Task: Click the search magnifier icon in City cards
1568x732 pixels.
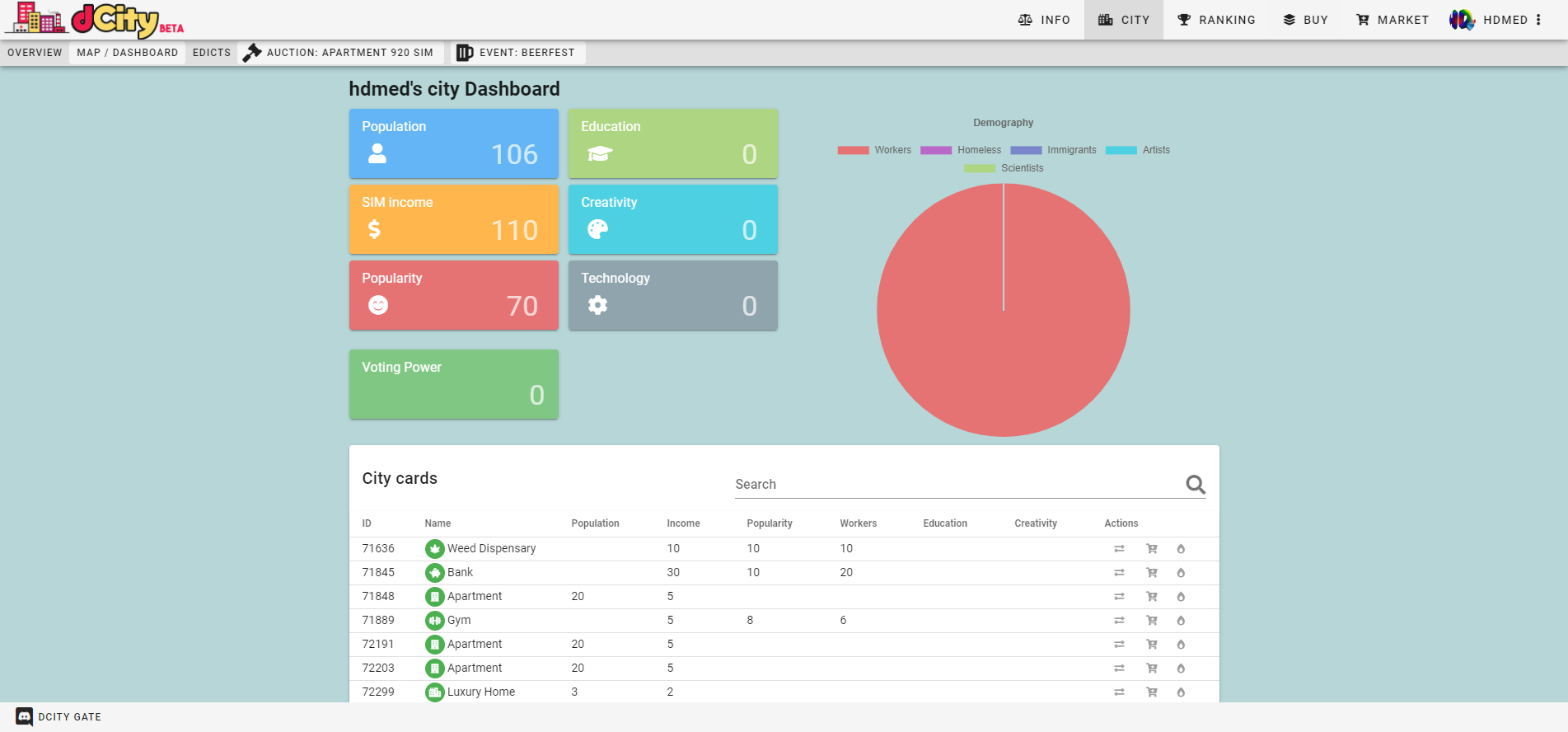Action: (x=1195, y=485)
